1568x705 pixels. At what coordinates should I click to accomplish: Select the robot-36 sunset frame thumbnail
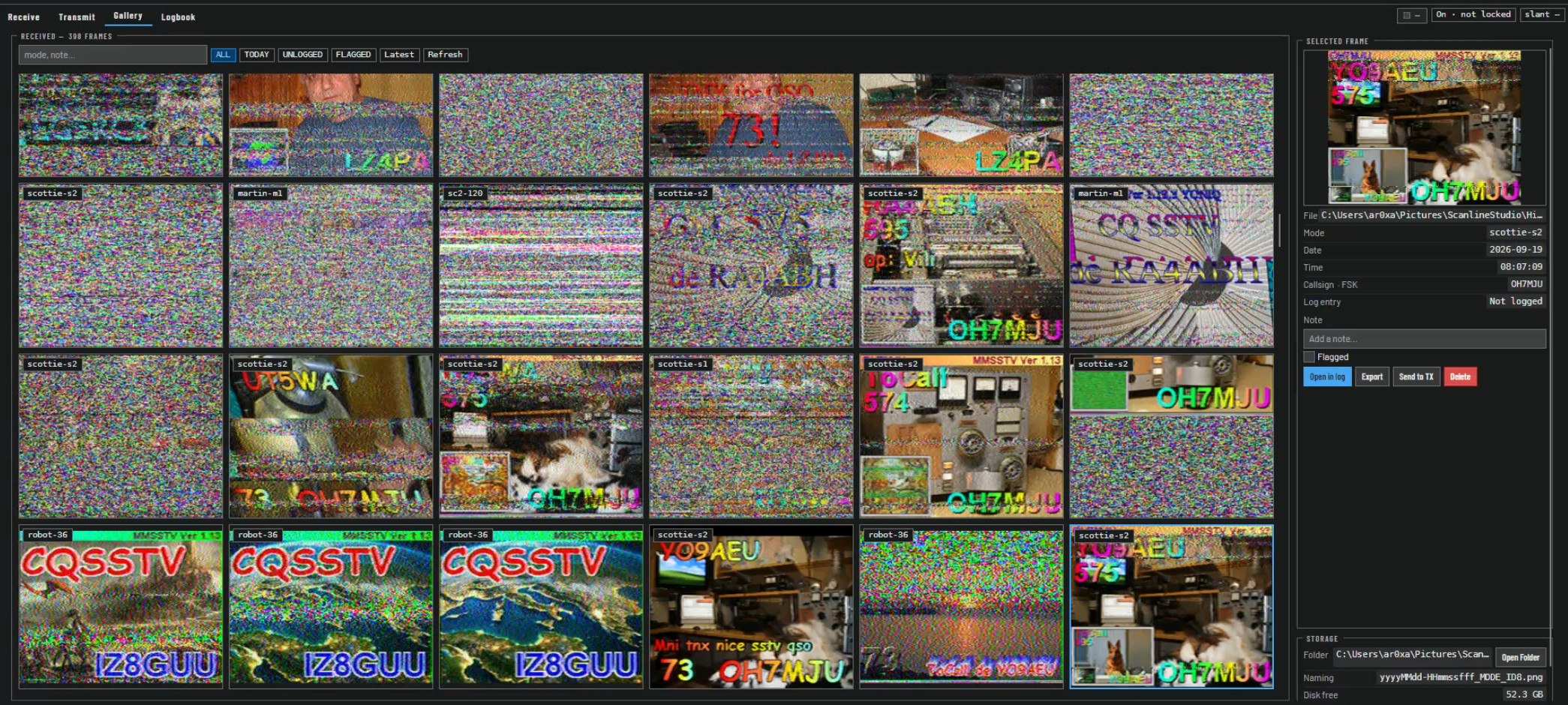point(961,607)
